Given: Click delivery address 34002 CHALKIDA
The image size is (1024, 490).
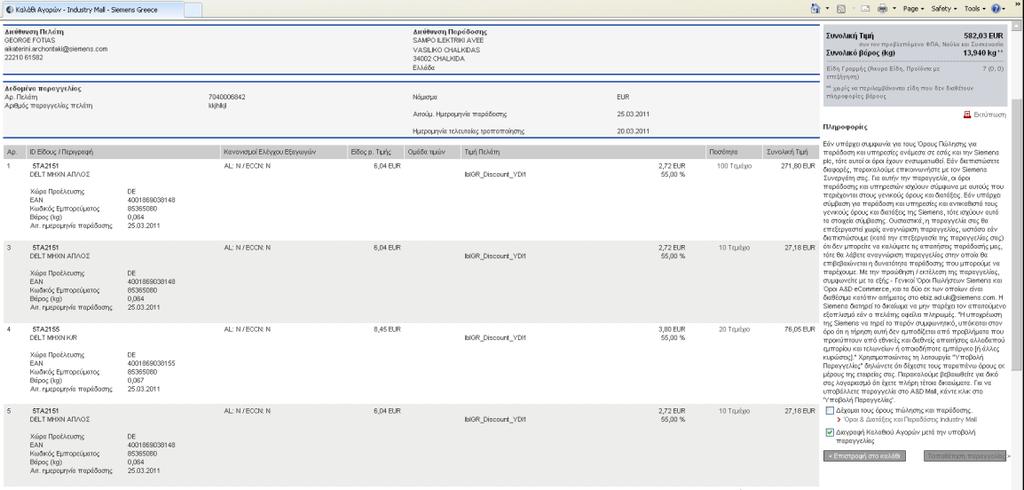Looking at the screenshot, I should [439, 59].
